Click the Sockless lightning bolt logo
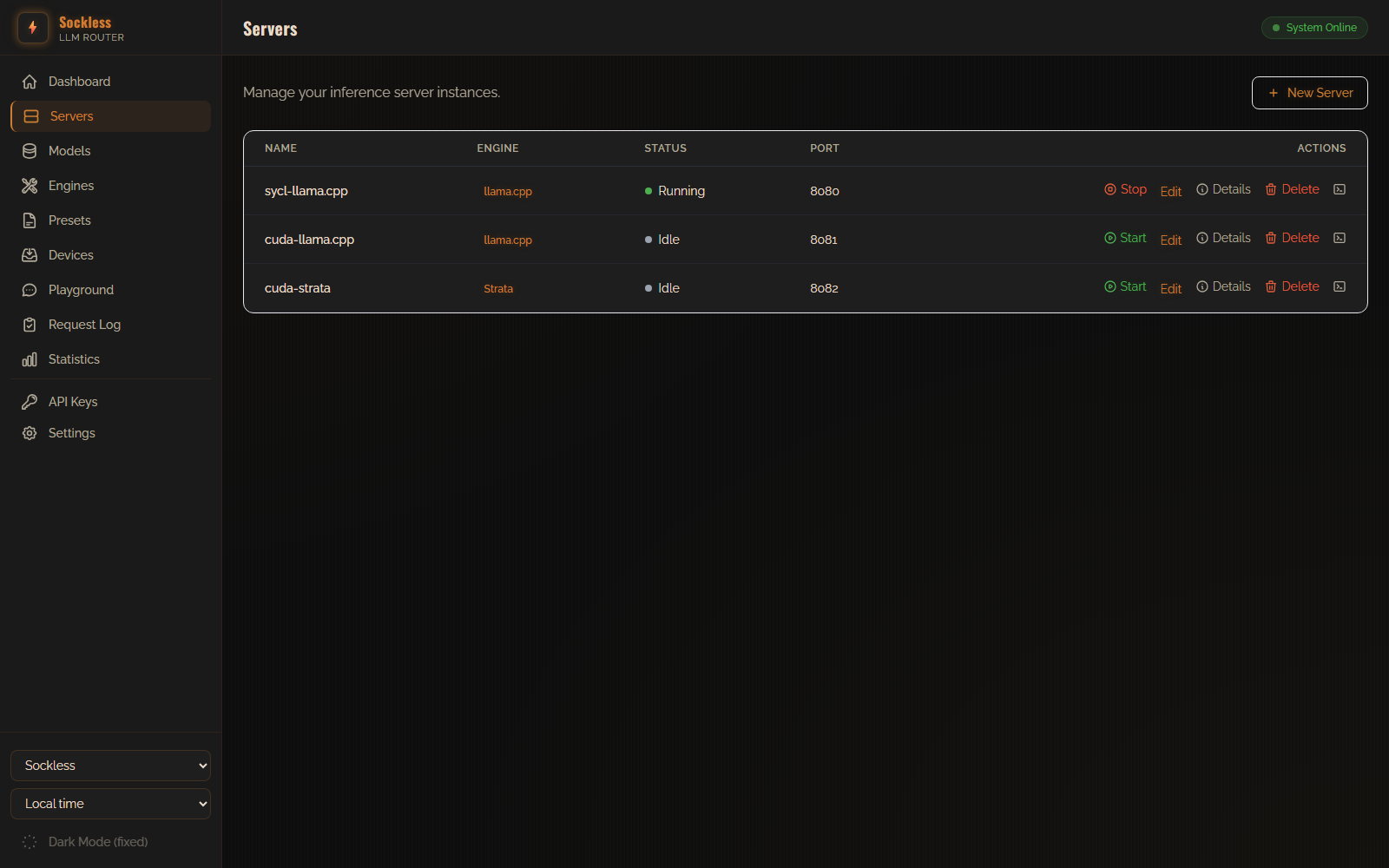This screenshot has width=1389, height=868. [x=33, y=28]
